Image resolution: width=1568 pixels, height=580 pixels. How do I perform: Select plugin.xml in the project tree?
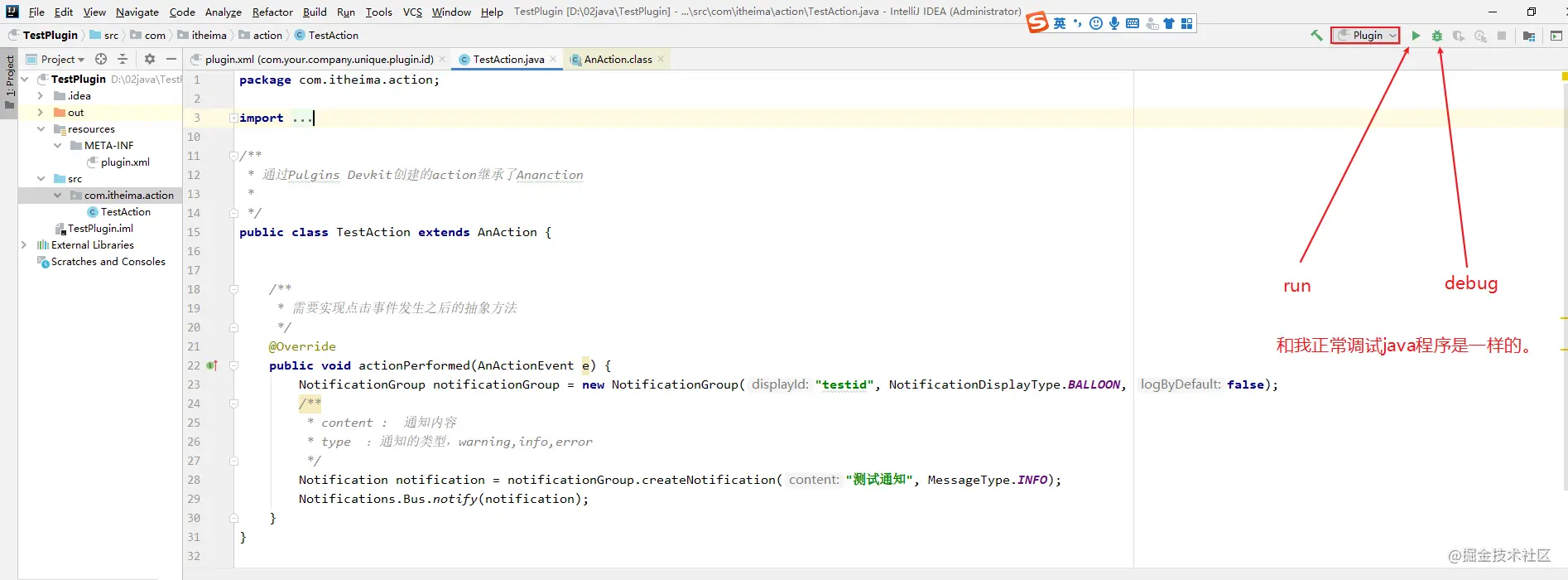pyautogui.click(x=118, y=162)
